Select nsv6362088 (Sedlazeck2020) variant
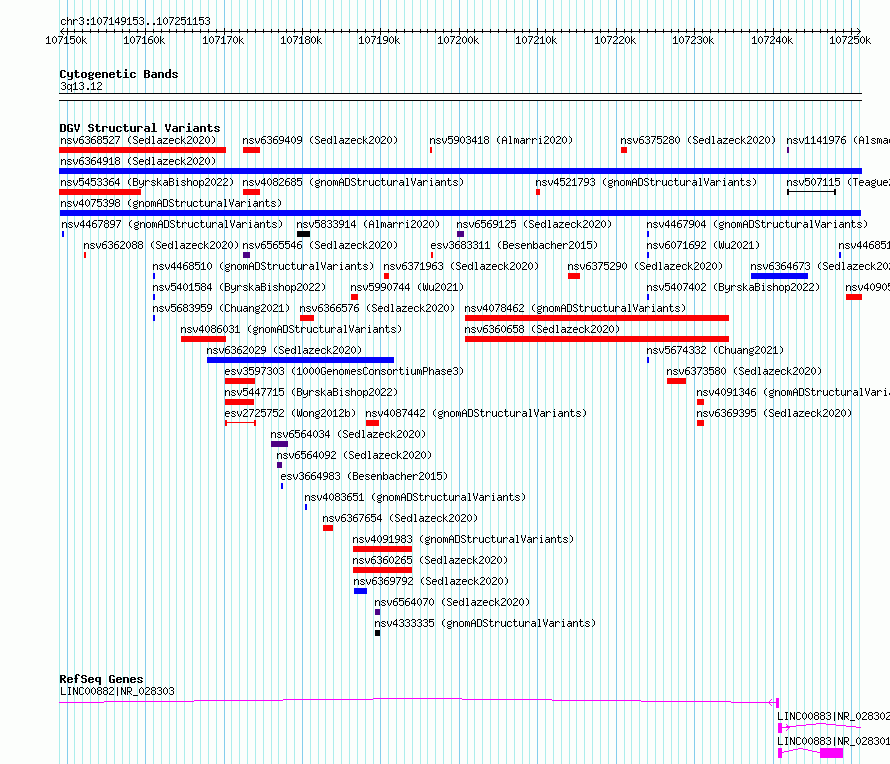Viewport: 890px width, 764px height. click(x=161, y=245)
